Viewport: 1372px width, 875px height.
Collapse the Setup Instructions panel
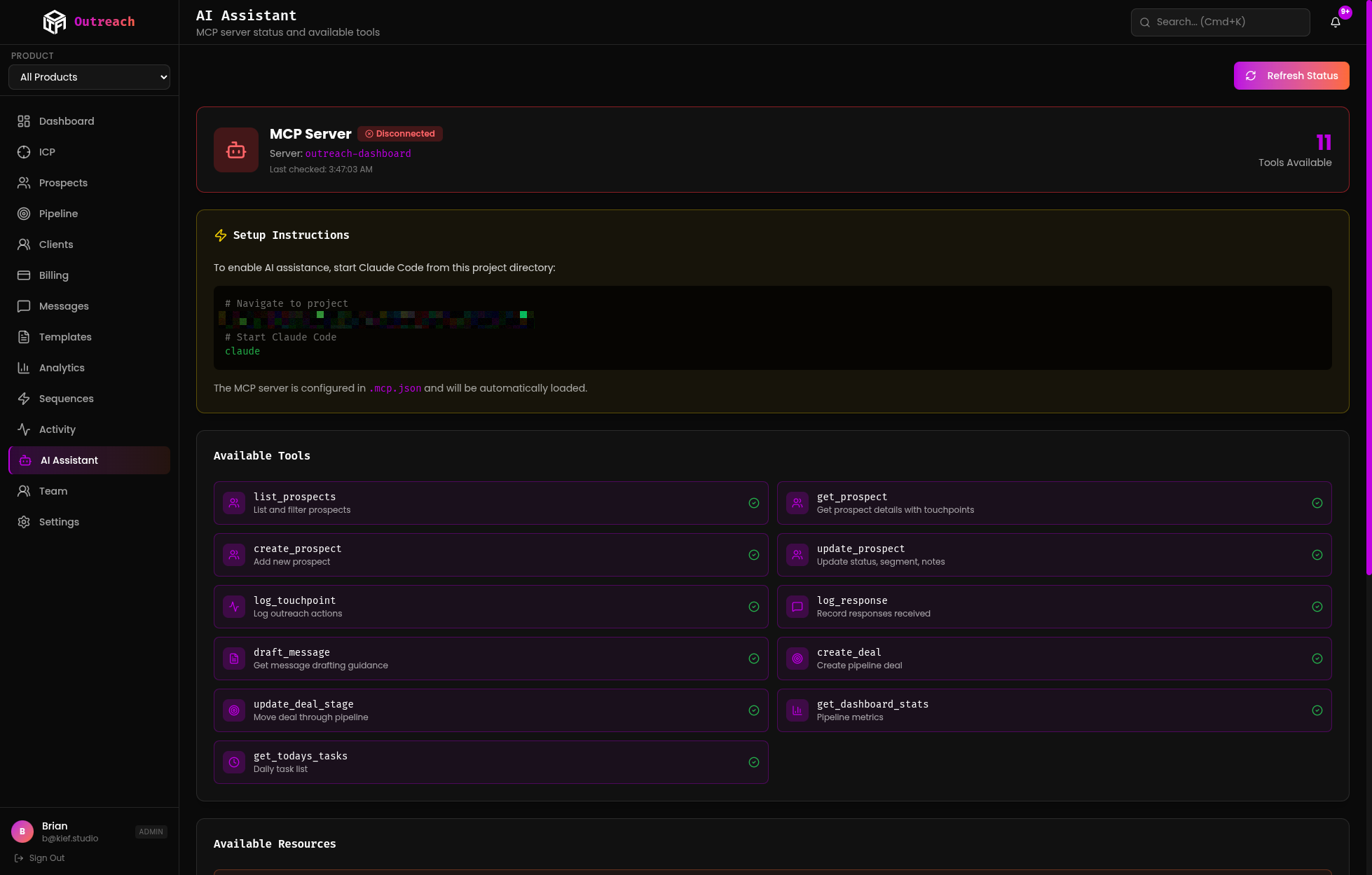click(291, 235)
